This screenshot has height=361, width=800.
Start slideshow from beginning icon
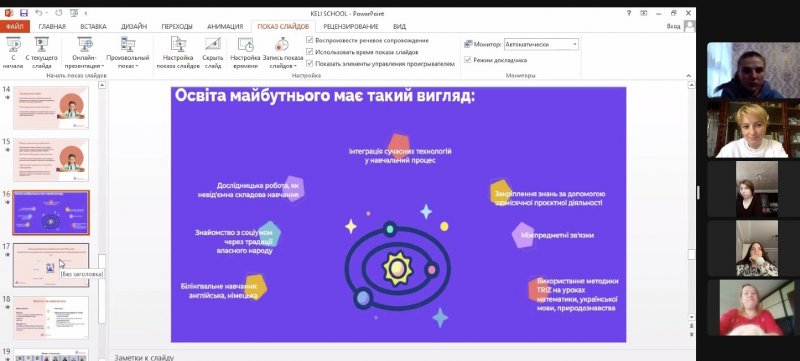tap(13, 45)
